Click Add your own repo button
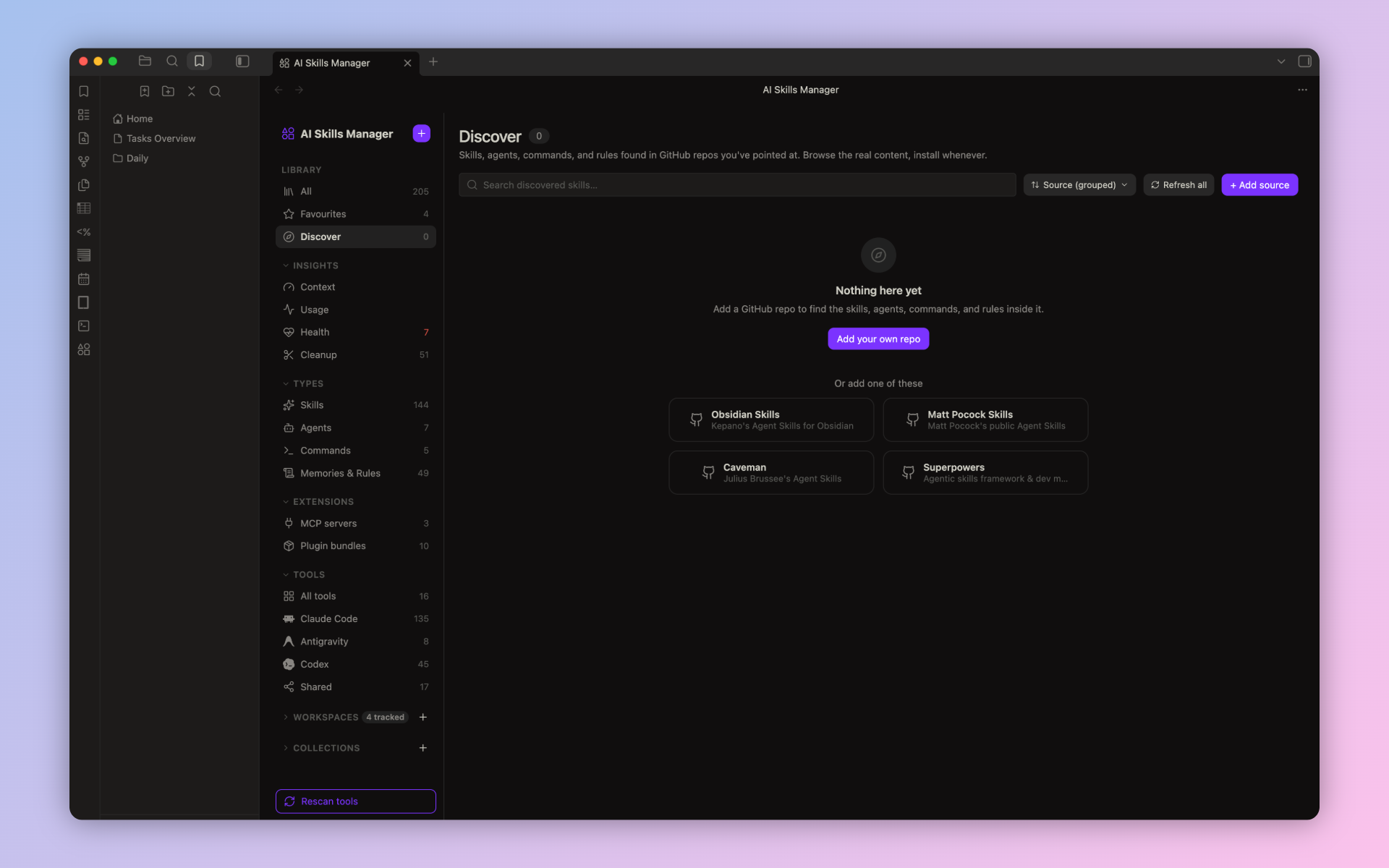Viewport: 1389px width, 868px height. [878, 339]
